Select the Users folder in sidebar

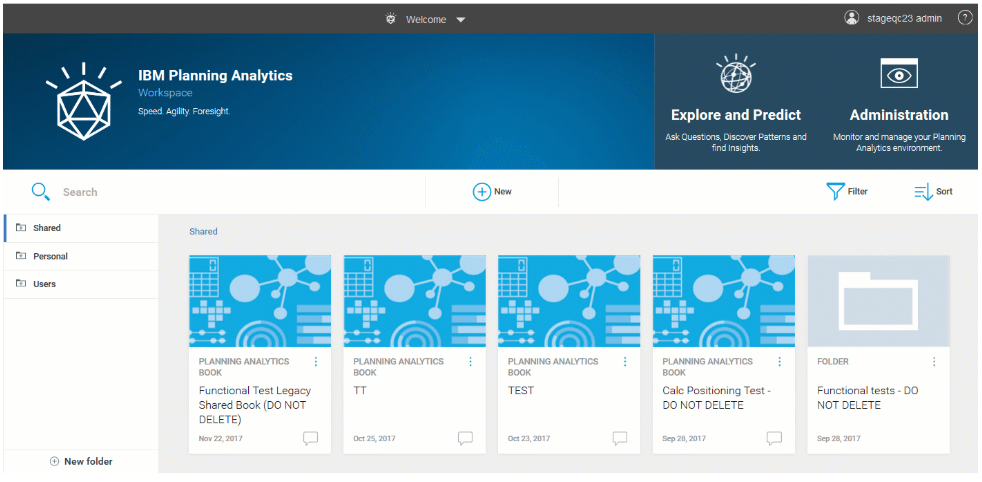click(81, 284)
